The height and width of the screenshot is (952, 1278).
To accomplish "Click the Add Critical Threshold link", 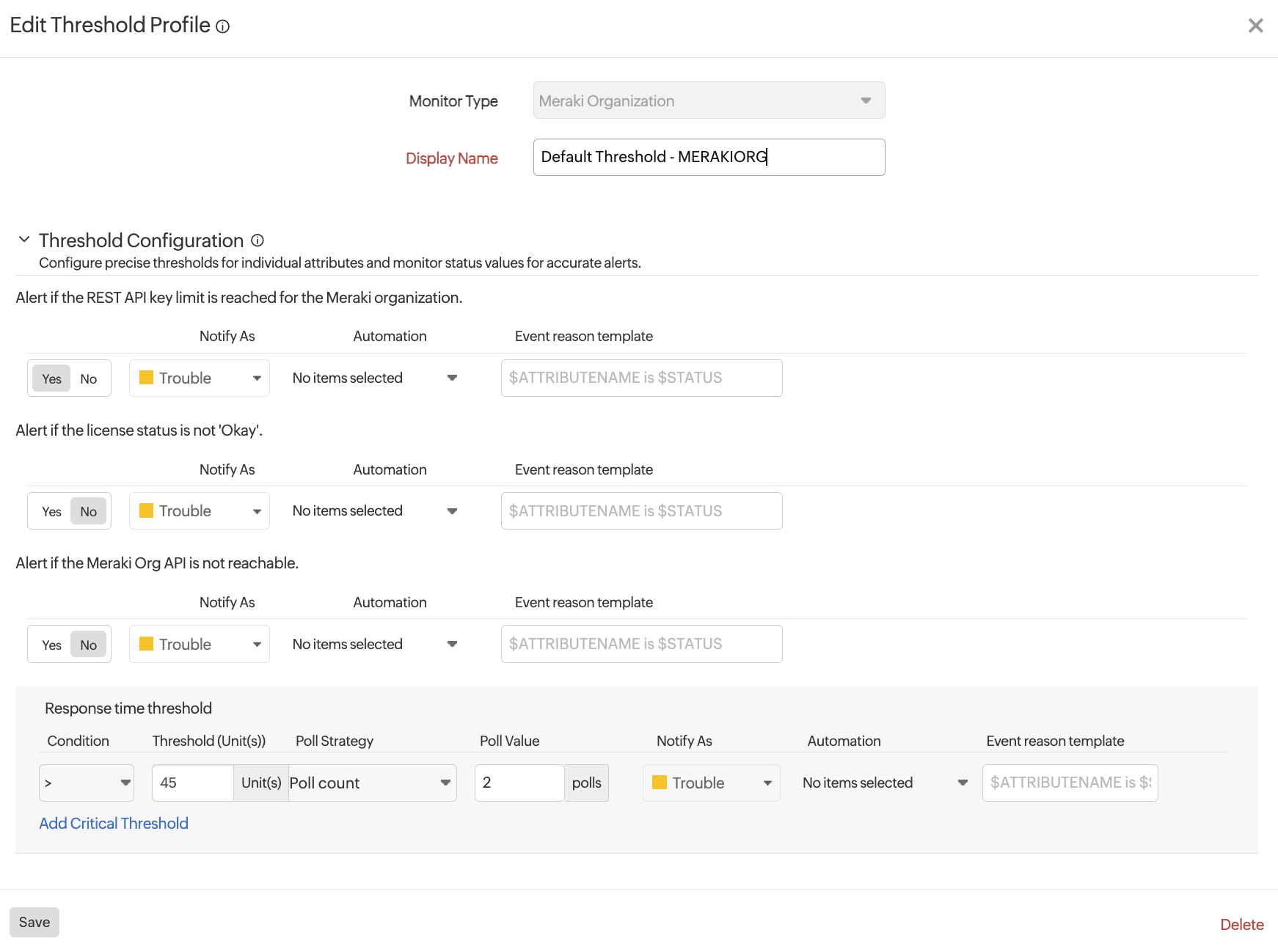I will tap(114, 824).
